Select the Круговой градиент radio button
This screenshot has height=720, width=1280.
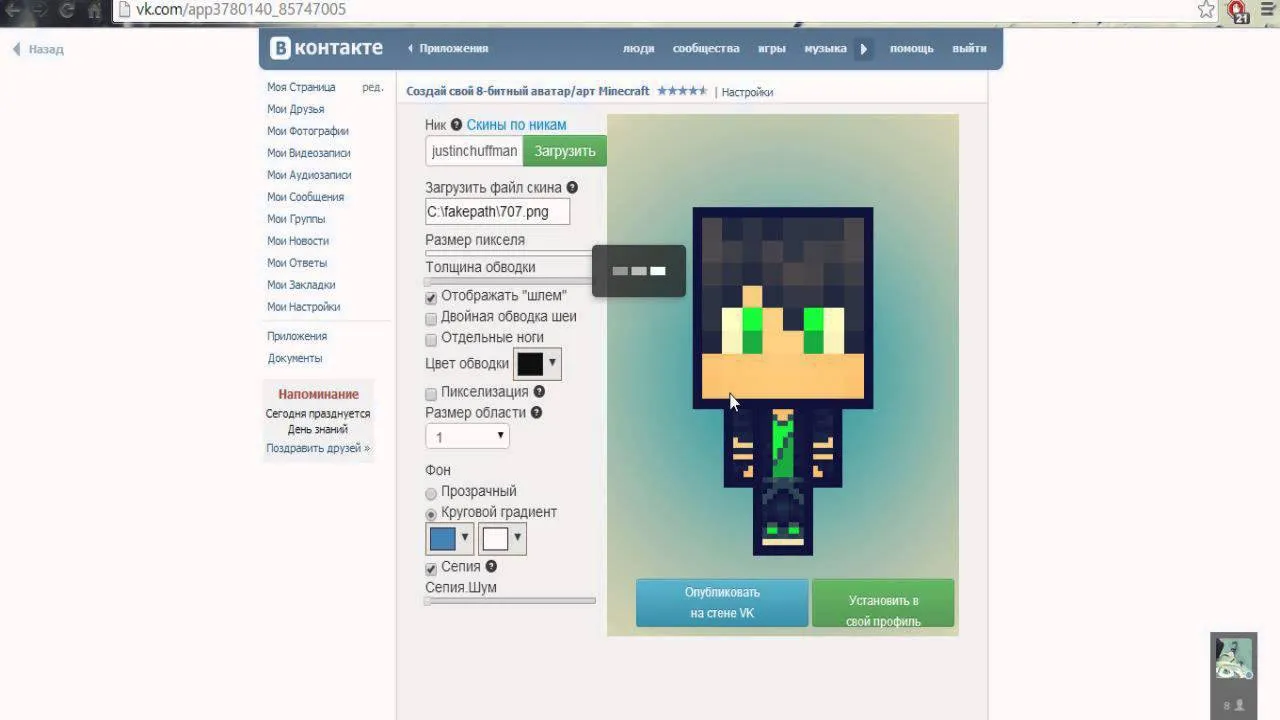pos(431,514)
